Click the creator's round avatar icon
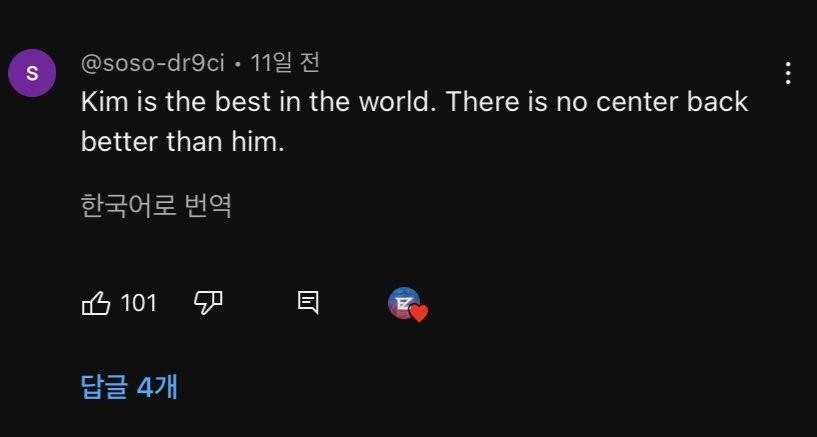 pos(404,303)
